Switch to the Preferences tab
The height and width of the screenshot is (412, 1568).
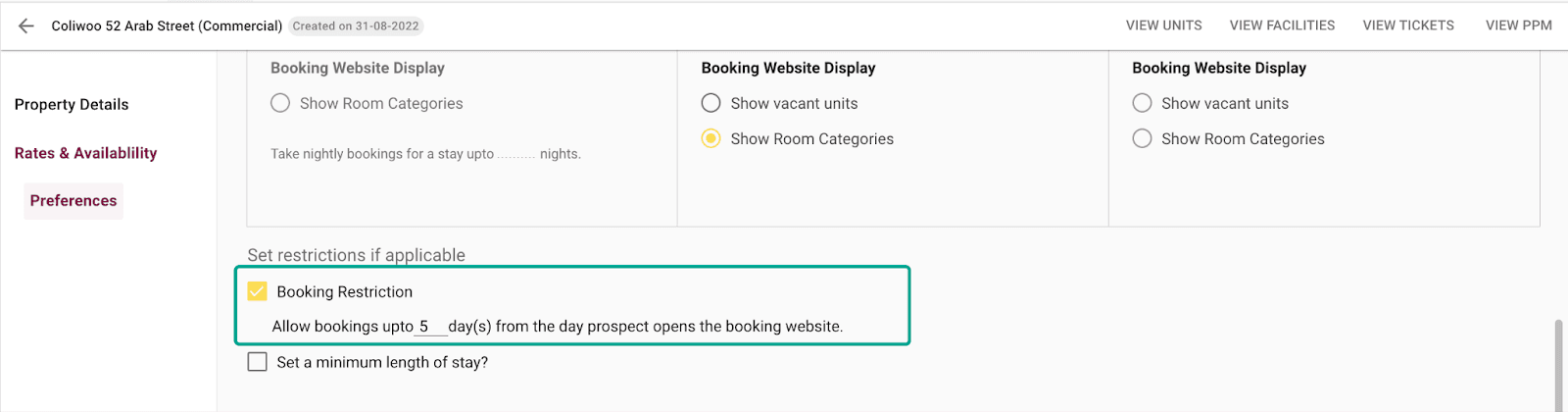[x=73, y=201]
